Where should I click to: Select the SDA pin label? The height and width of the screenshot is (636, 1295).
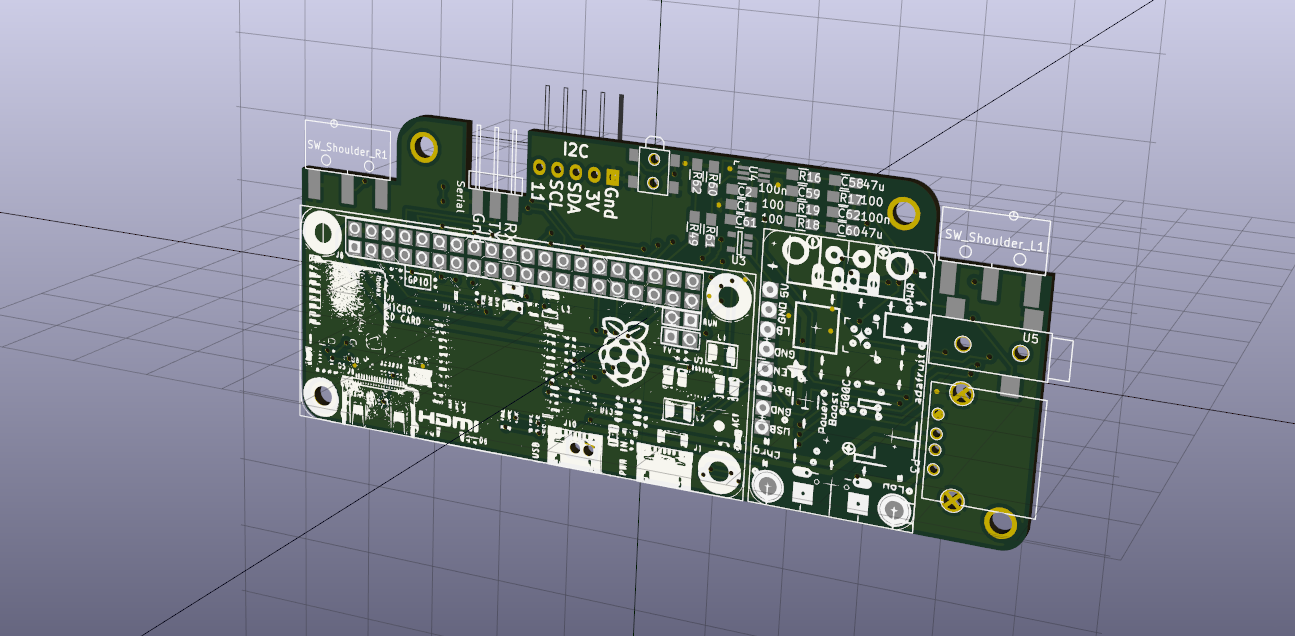click(x=575, y=199)
